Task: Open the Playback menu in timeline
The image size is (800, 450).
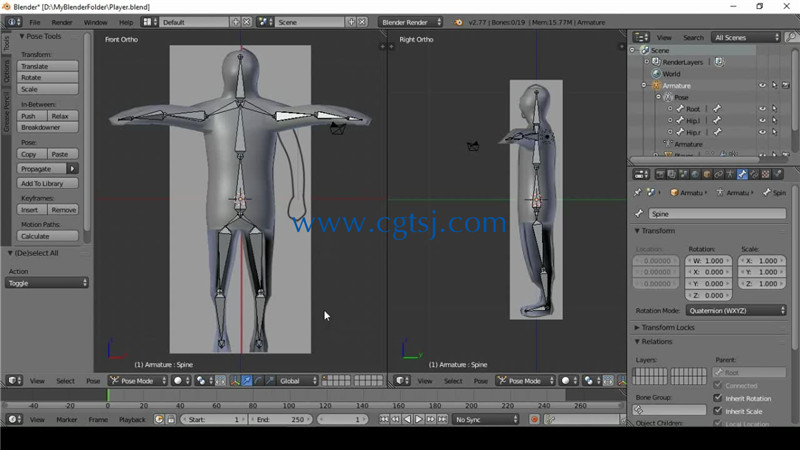Action: 132,419
